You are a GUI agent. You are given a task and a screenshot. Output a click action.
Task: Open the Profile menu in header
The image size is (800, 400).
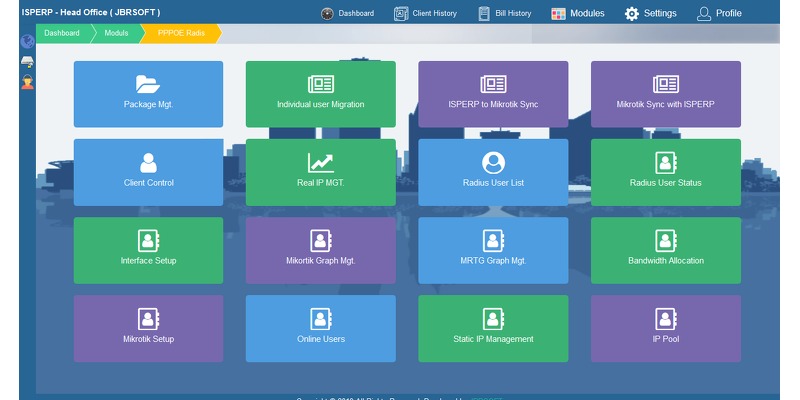click(x=719, y=13)
